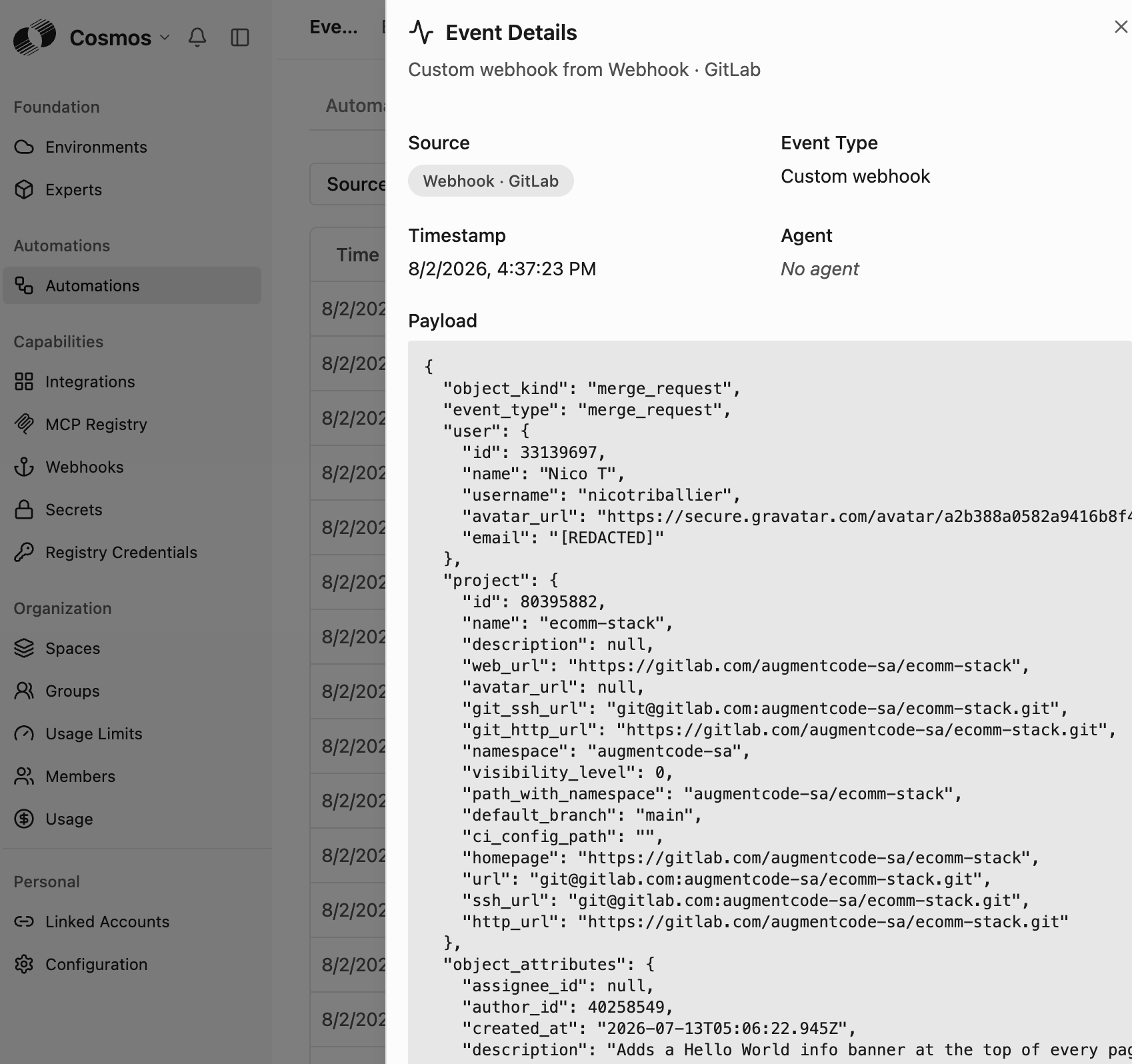Open MCP Registry page

(x=132, y=425)
